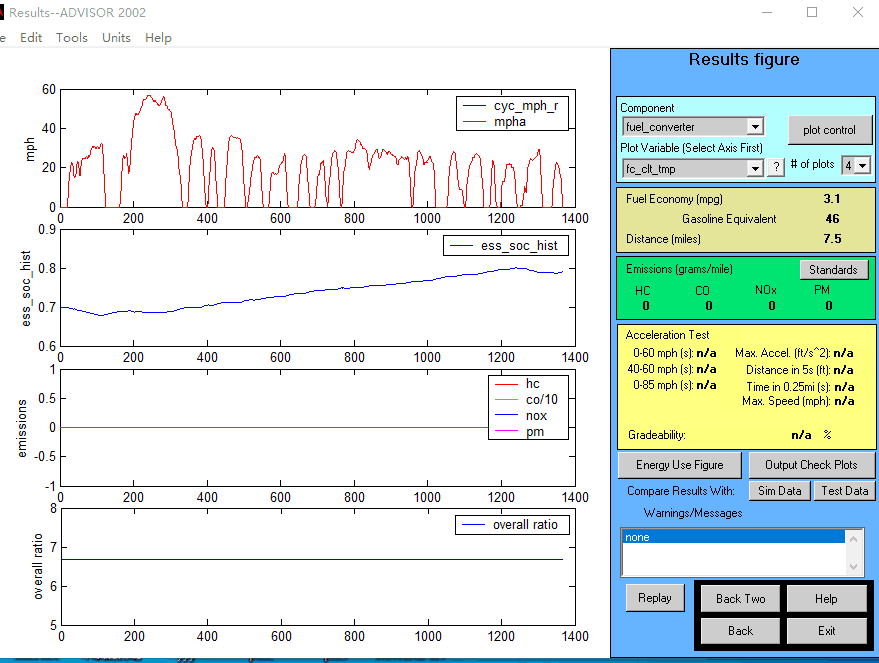Click the ess_soc_hist legend box
This screenshot has height=663, width=879.
tap(506, 245)
